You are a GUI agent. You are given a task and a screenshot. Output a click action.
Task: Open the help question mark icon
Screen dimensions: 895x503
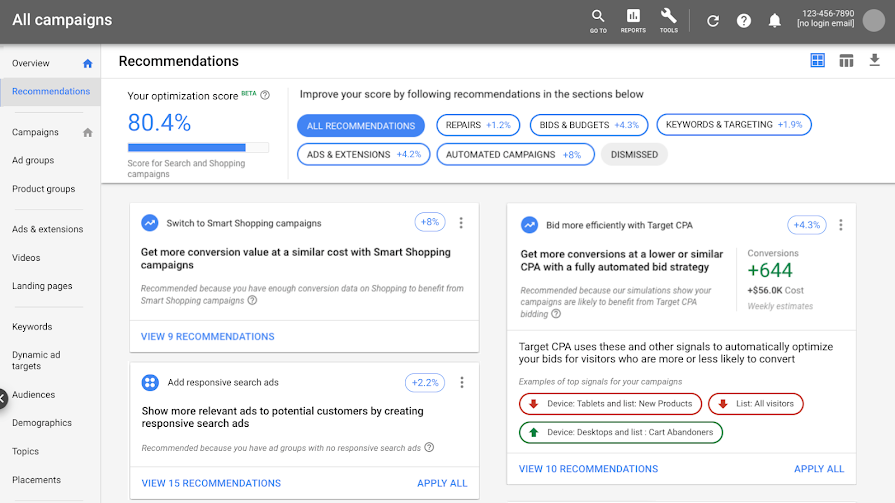click(x=744, y=21)
